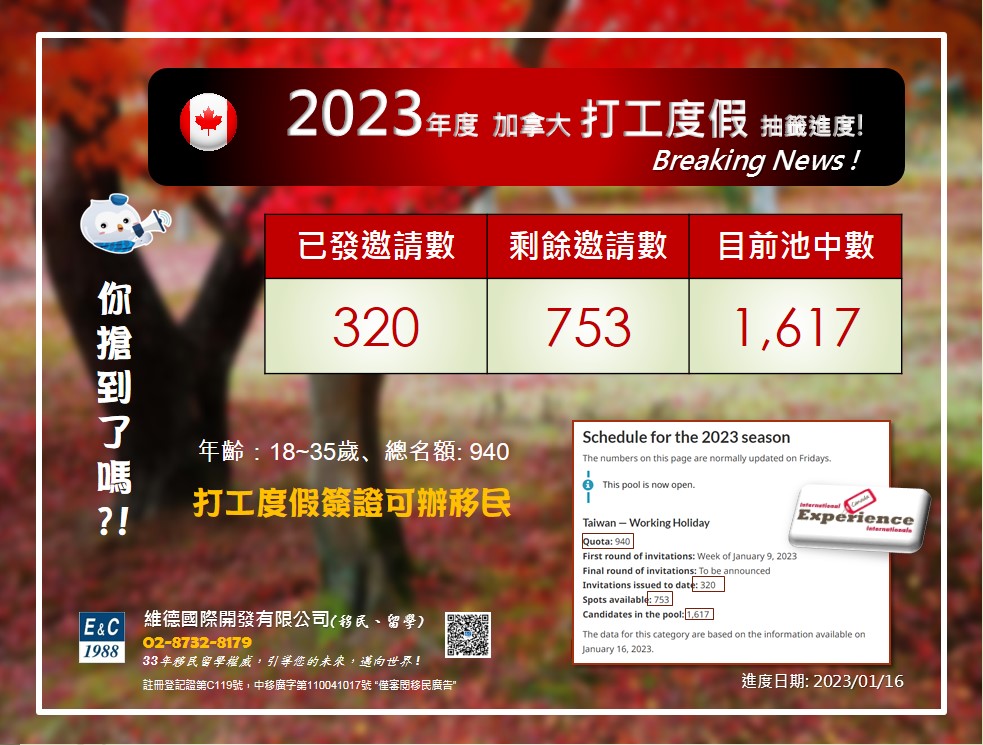This screenshot has width=983, height=745.
Task: Click the Canadian flag maple leaf icon
Action: click(208, 122)
